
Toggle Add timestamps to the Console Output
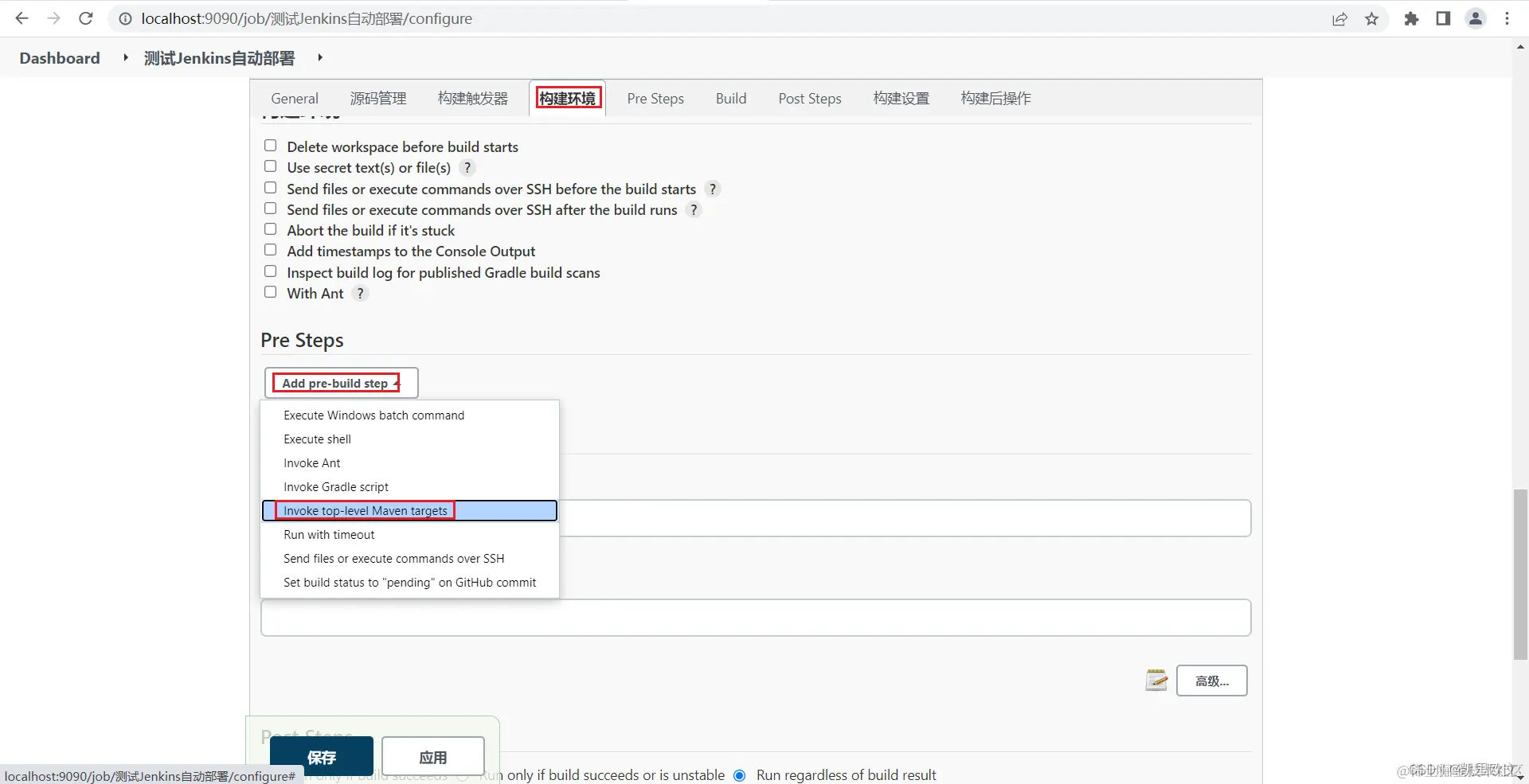point(271,250)
